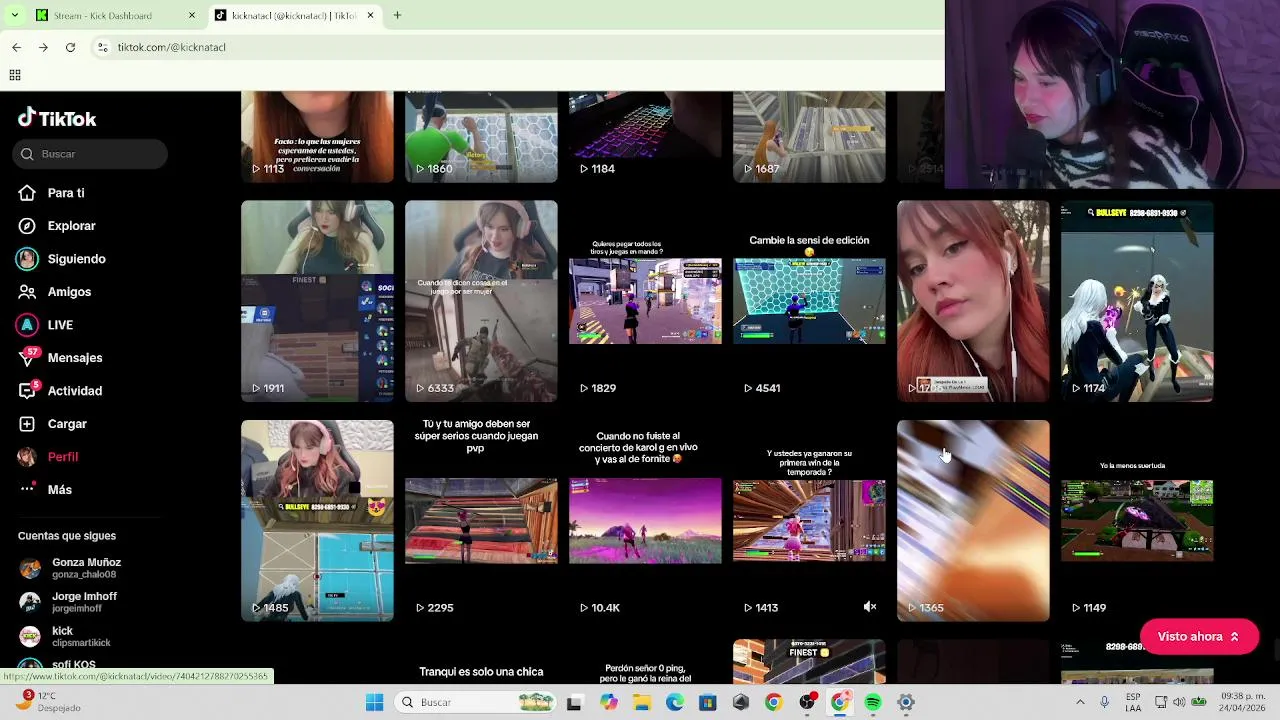Open 'Cambie la sensi de edición' video
Screen dimensions: 1280x720
coord(809,301)
